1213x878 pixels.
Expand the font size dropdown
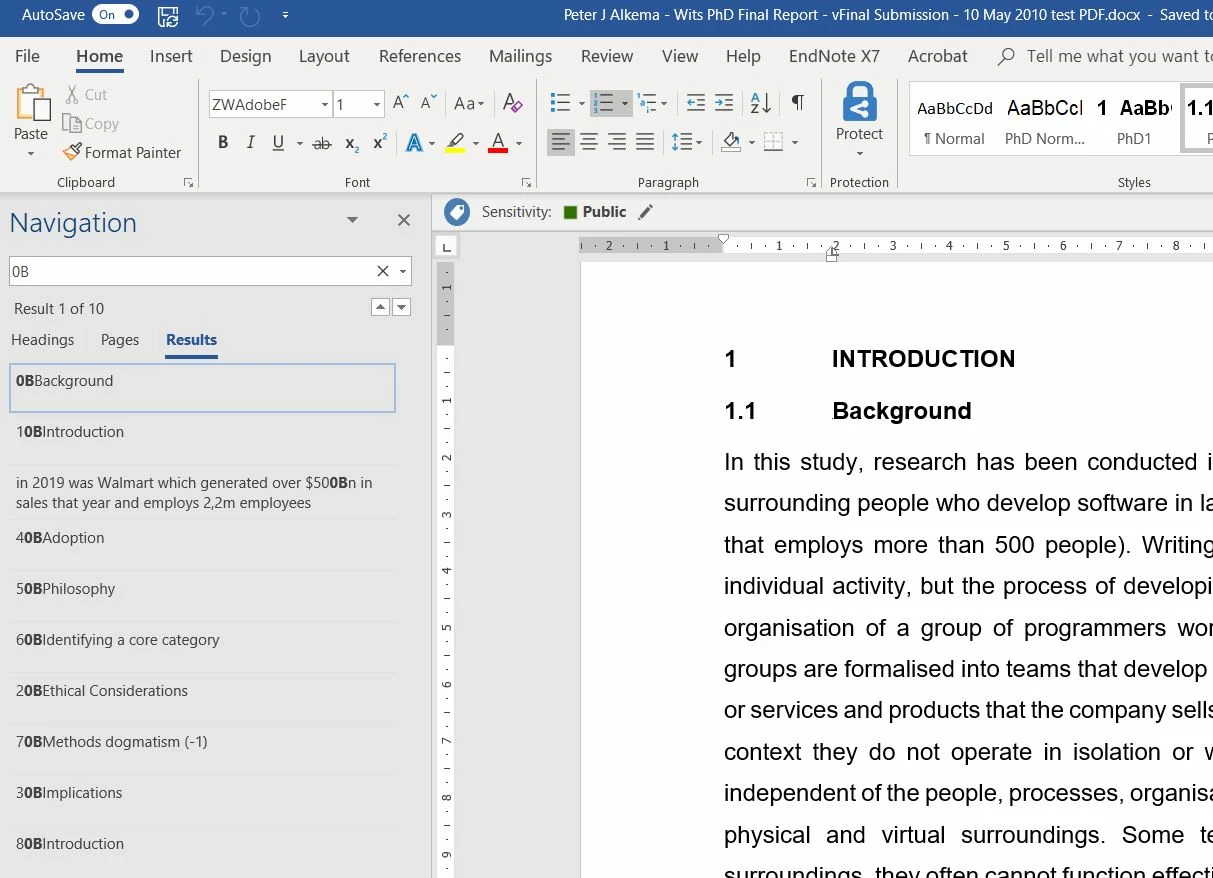click(x=377, y=104)
